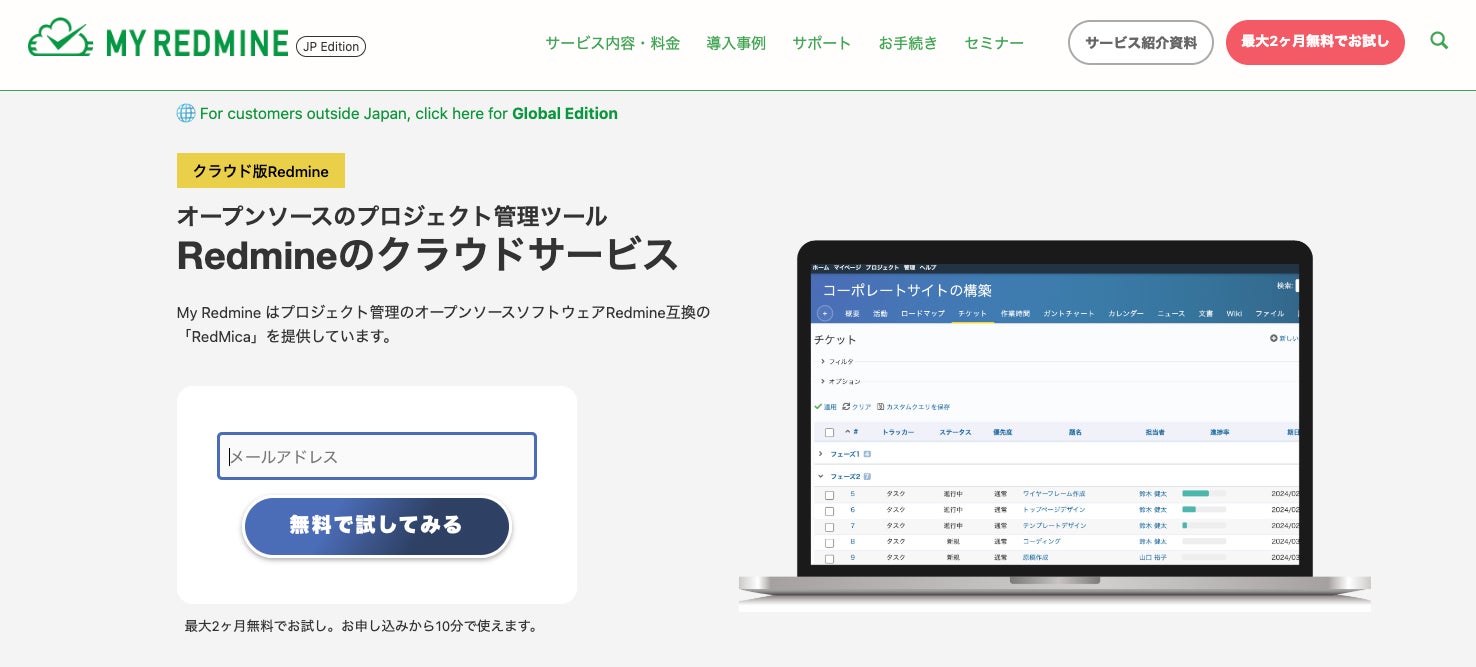This screenshot has height=667, width=1476.
Task: Follow the Global Edition link
Action: 564,113
